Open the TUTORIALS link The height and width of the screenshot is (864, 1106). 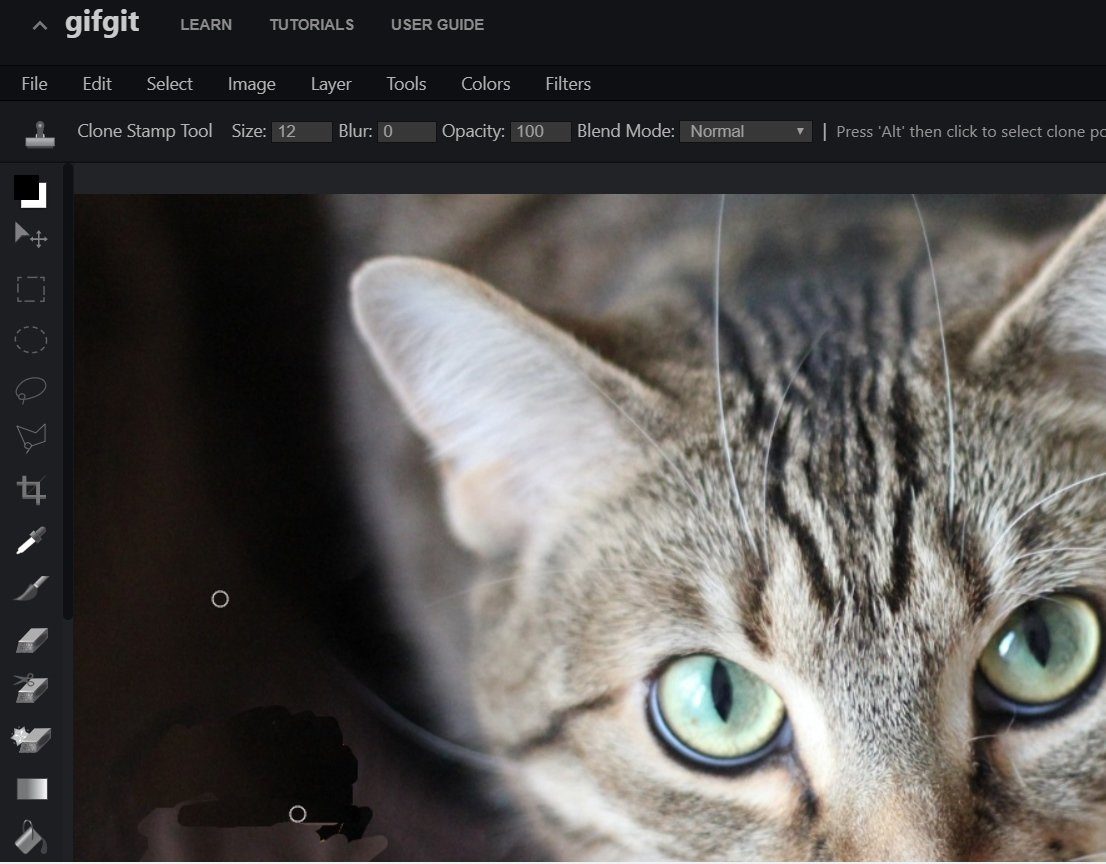coord(312,25)
